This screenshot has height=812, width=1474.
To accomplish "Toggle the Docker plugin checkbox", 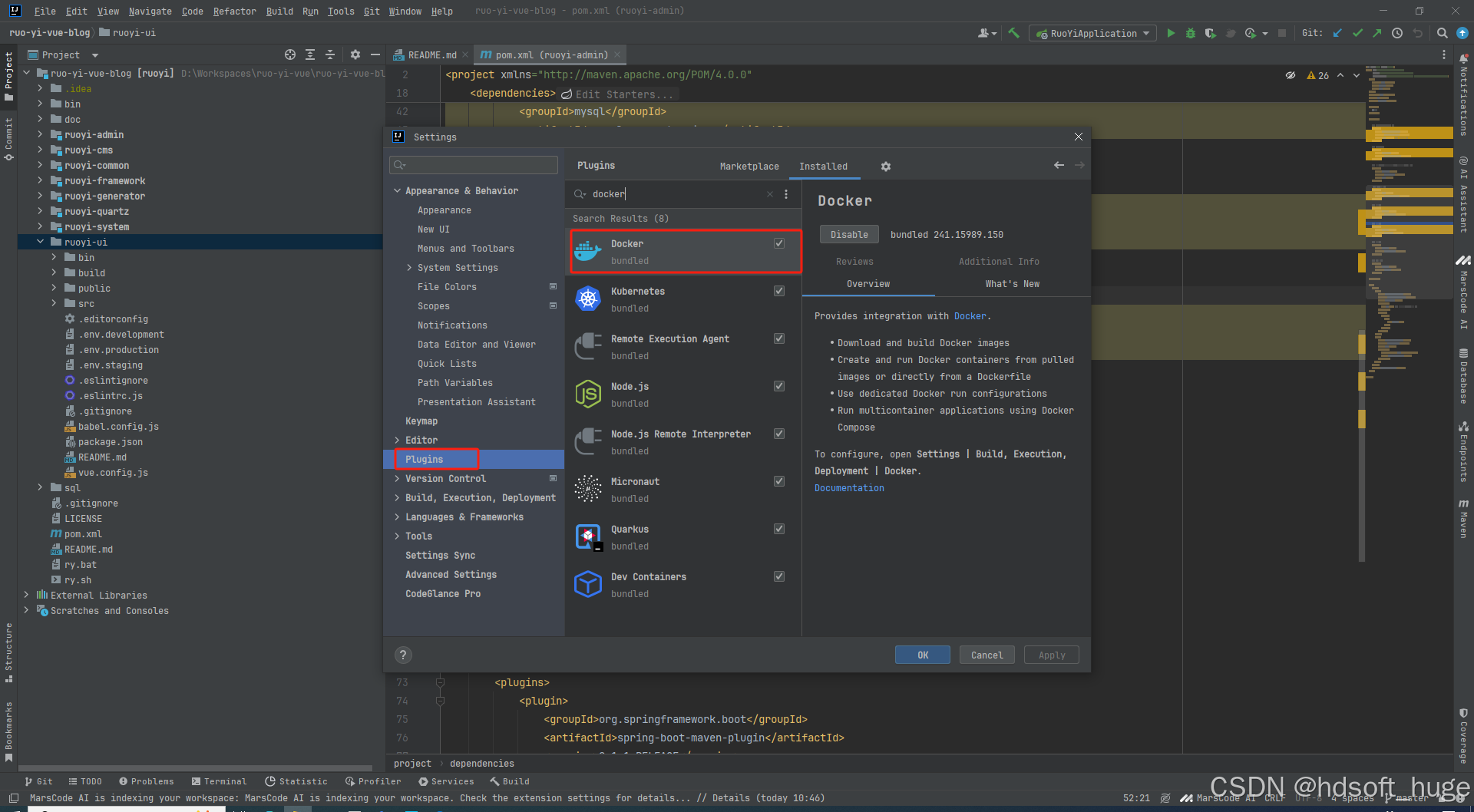I will pyautogui.click(x=779, y=243).
